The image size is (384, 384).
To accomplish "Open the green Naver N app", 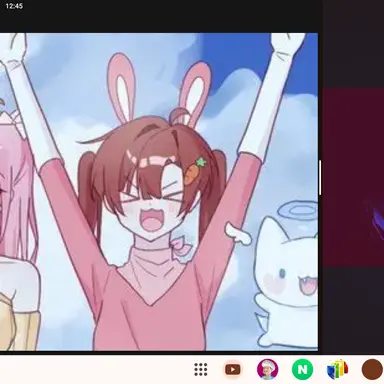I will [x=302, y=369].
